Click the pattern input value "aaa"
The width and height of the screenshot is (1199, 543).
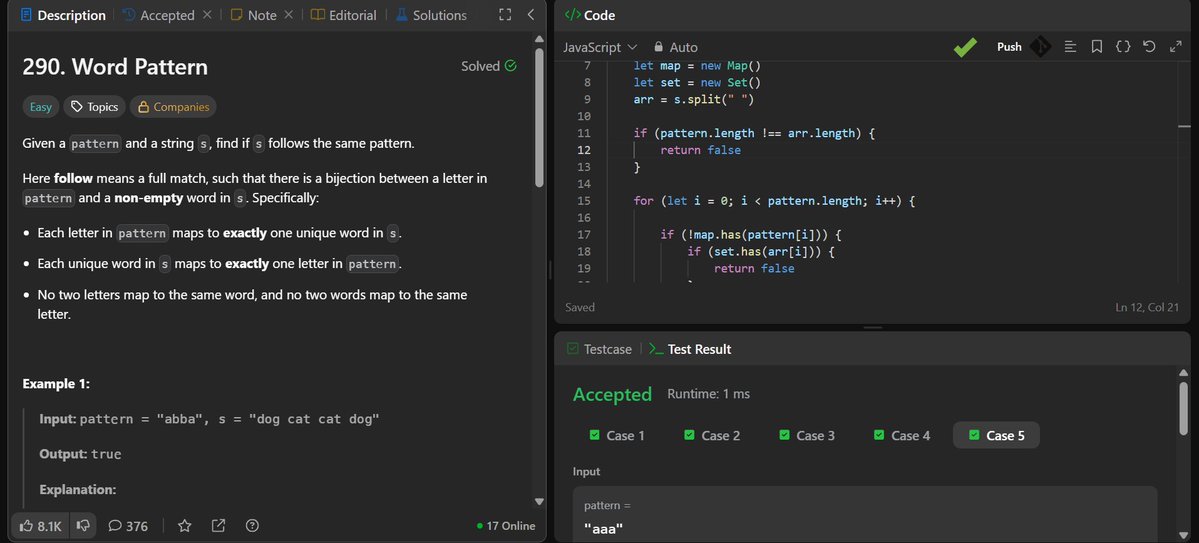tap(603, 528)
